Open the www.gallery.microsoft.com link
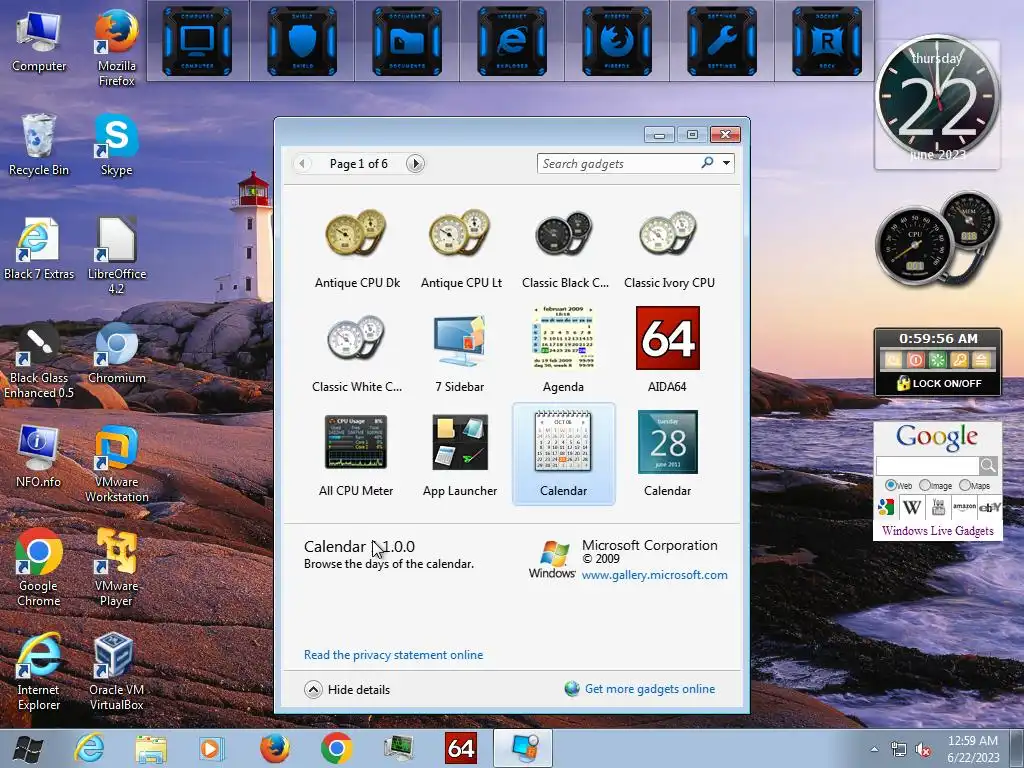Viewport: 1024px width, 768px height. coord(654,575)
